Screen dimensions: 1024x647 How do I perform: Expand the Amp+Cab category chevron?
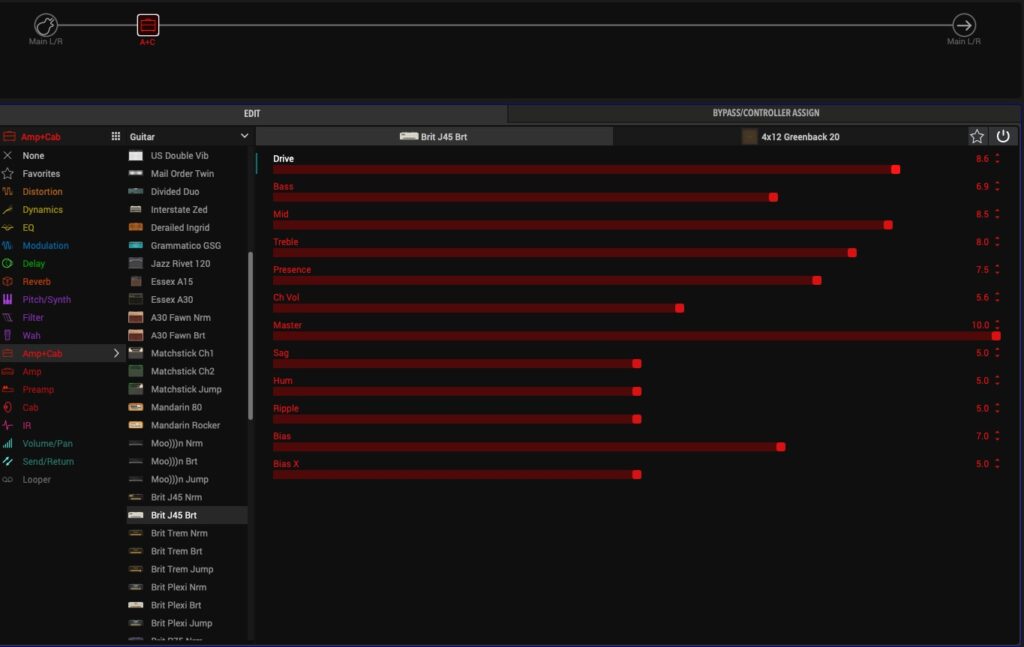point(116,354)
